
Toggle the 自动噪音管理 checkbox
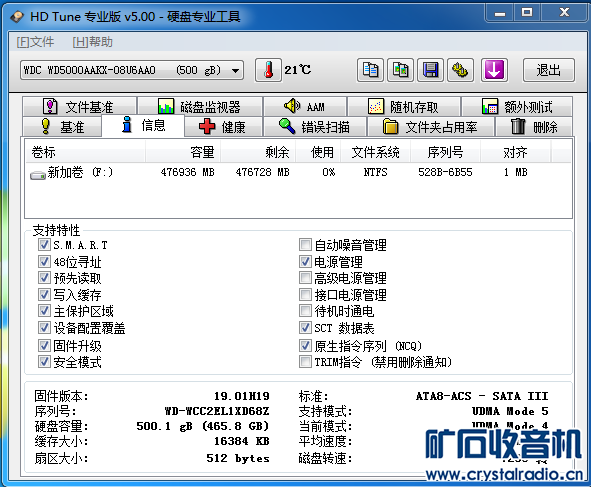(305, 245)
